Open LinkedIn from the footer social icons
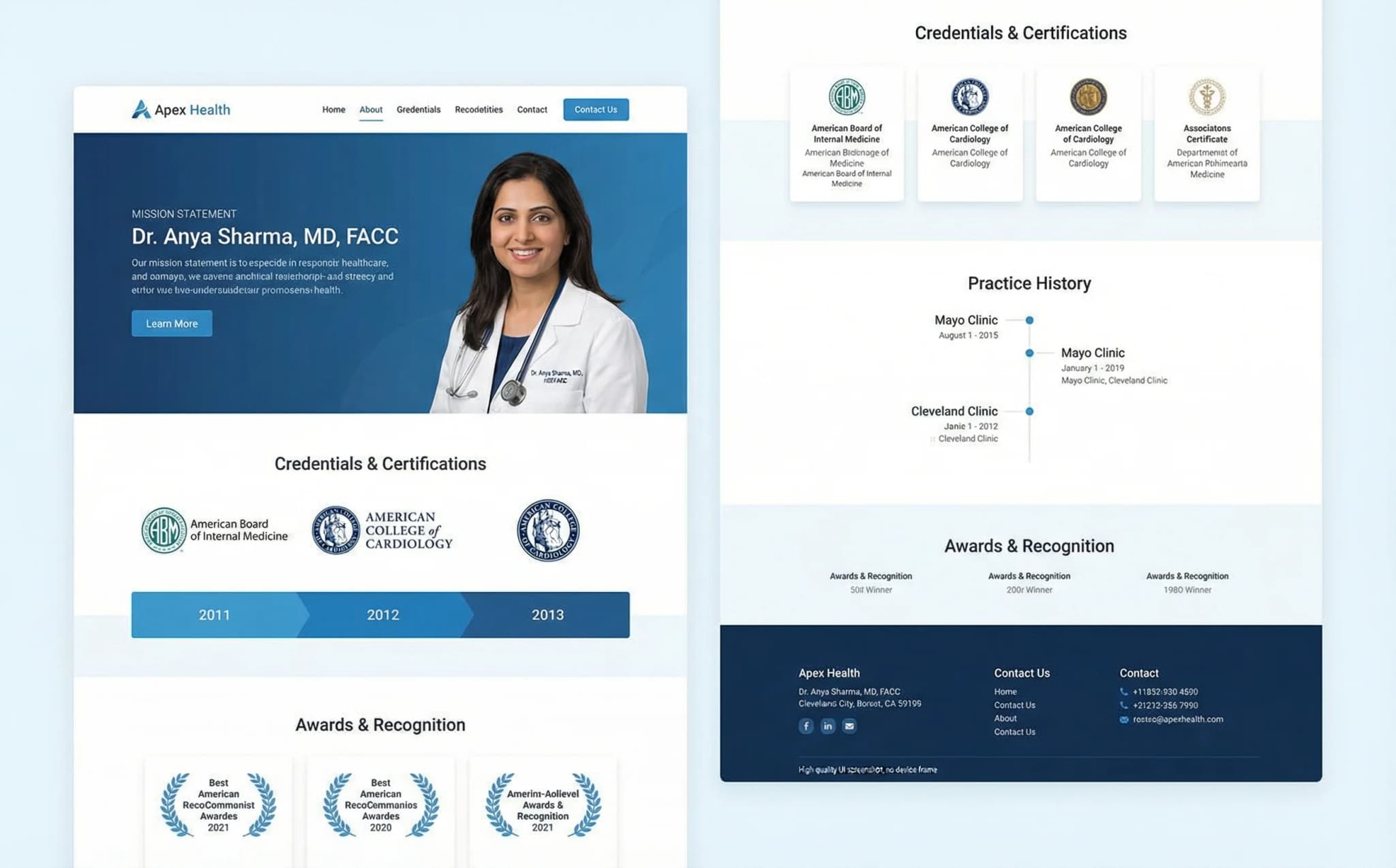The width and height of the screenshot is (1396, 868). pos(828,726)
